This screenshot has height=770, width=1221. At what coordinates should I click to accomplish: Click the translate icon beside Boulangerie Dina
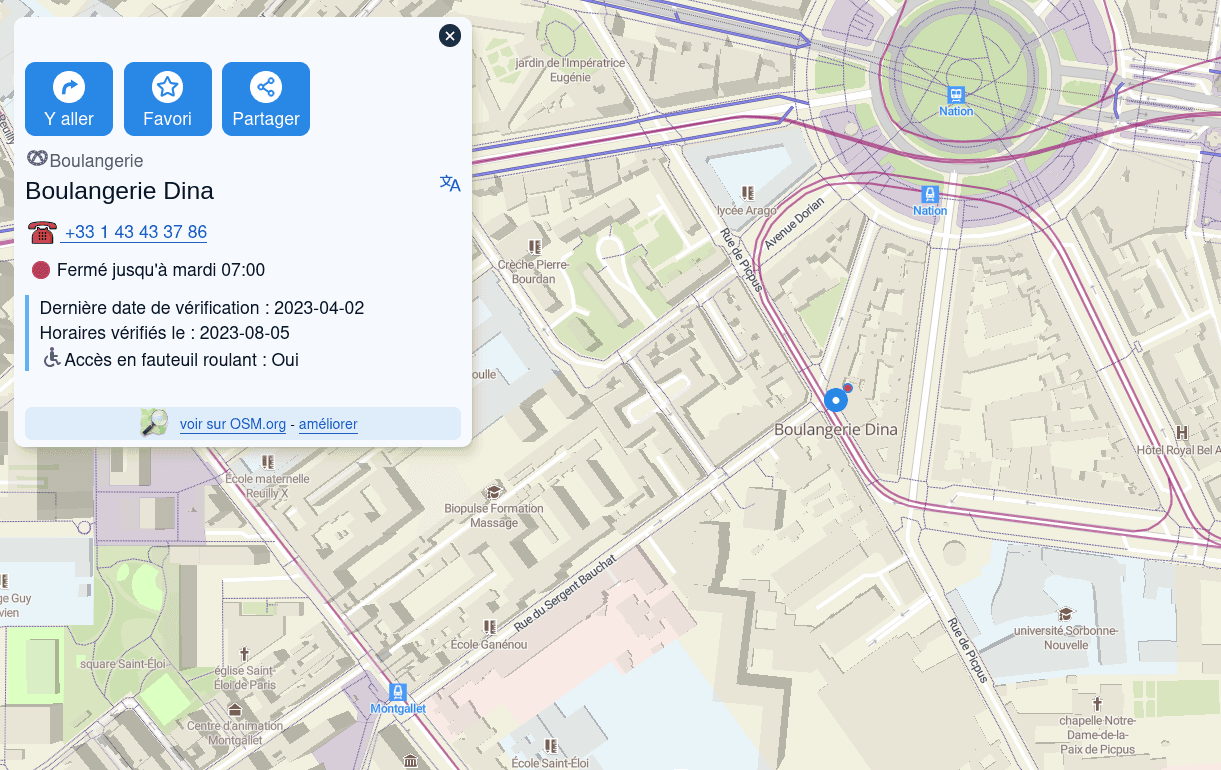point(450,183)
